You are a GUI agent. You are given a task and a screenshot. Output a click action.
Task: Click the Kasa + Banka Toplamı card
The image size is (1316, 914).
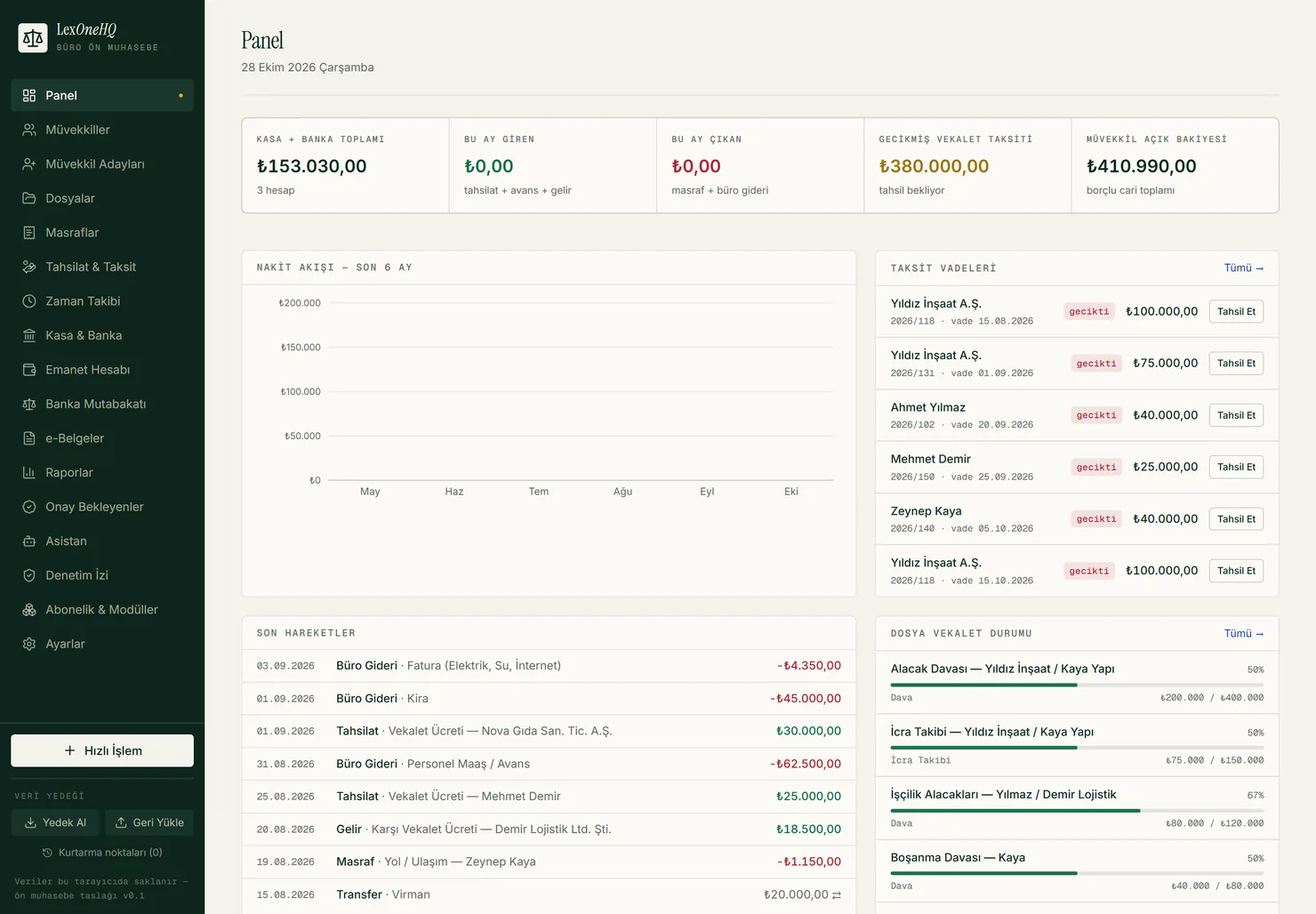pyautogui.click(x=346, y=165)
